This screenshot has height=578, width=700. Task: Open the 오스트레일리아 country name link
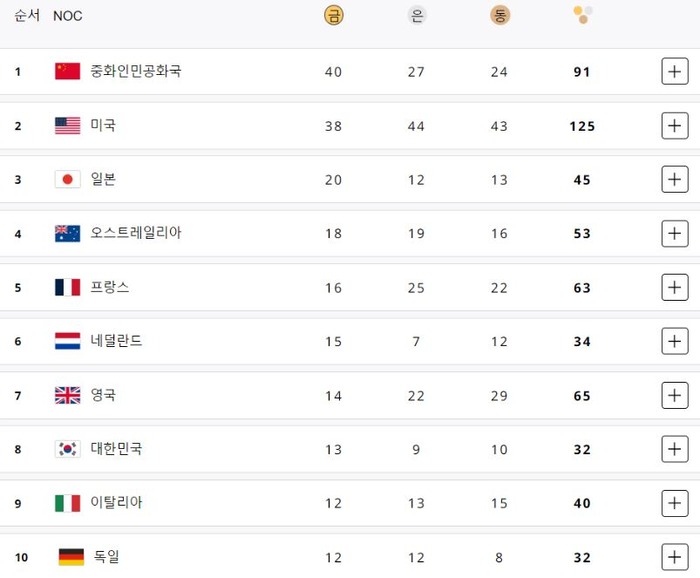point(136,233)
